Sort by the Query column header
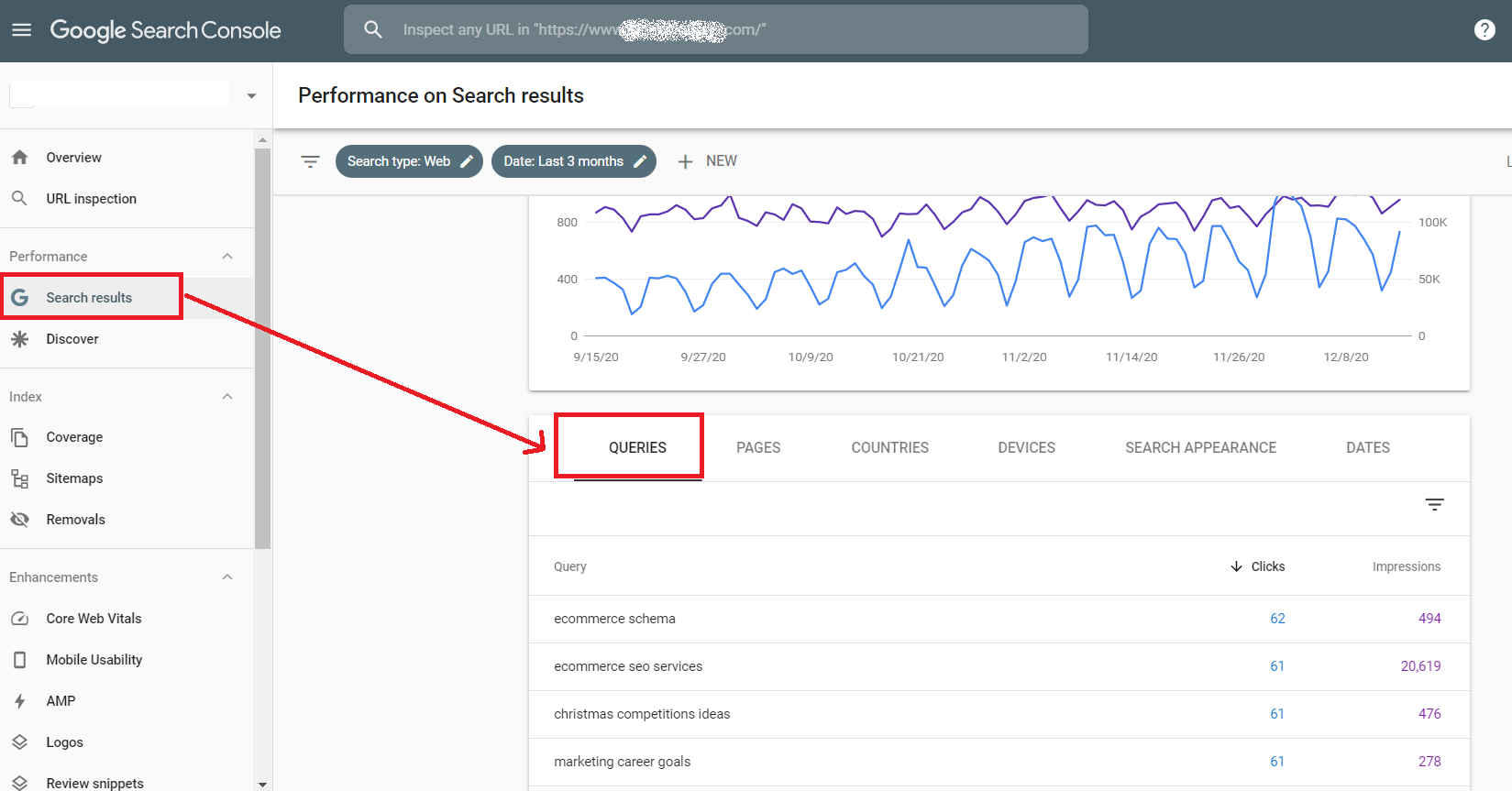 (x=570, y=566)
